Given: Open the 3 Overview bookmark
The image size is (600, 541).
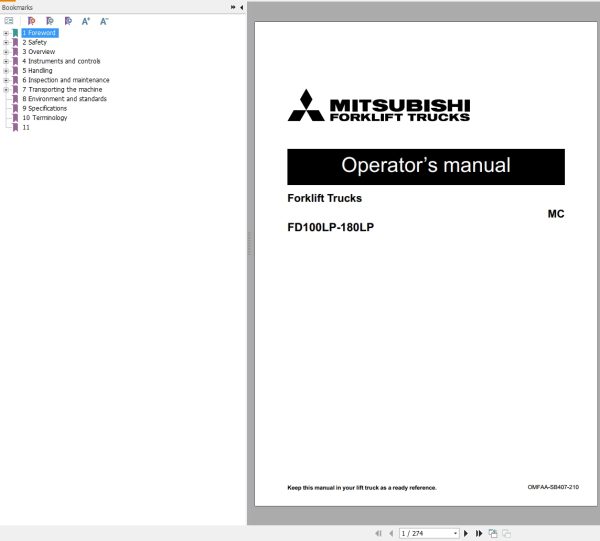Looking at the screenshot, I should click(38, 52).
